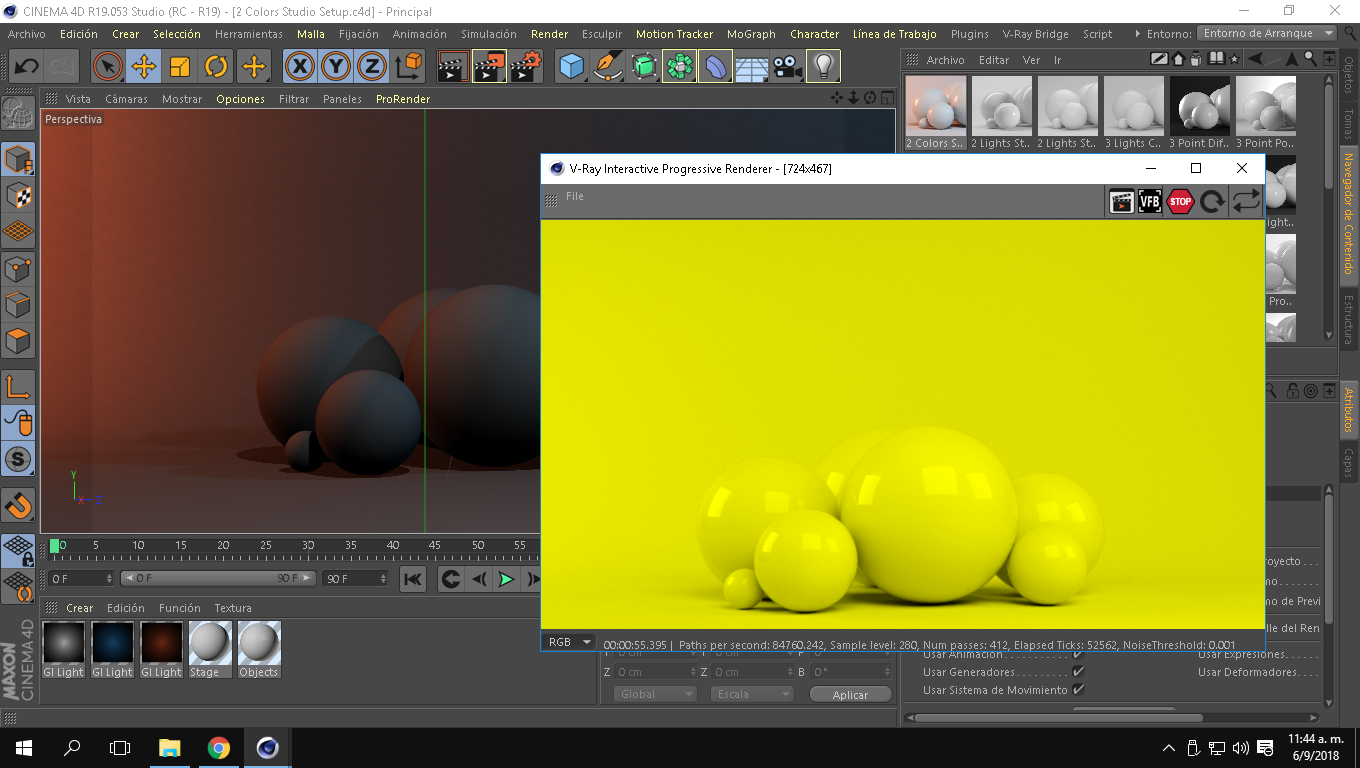1360x768 pixels.
Task: Add a cube primitive object
Action: [571, 67]
